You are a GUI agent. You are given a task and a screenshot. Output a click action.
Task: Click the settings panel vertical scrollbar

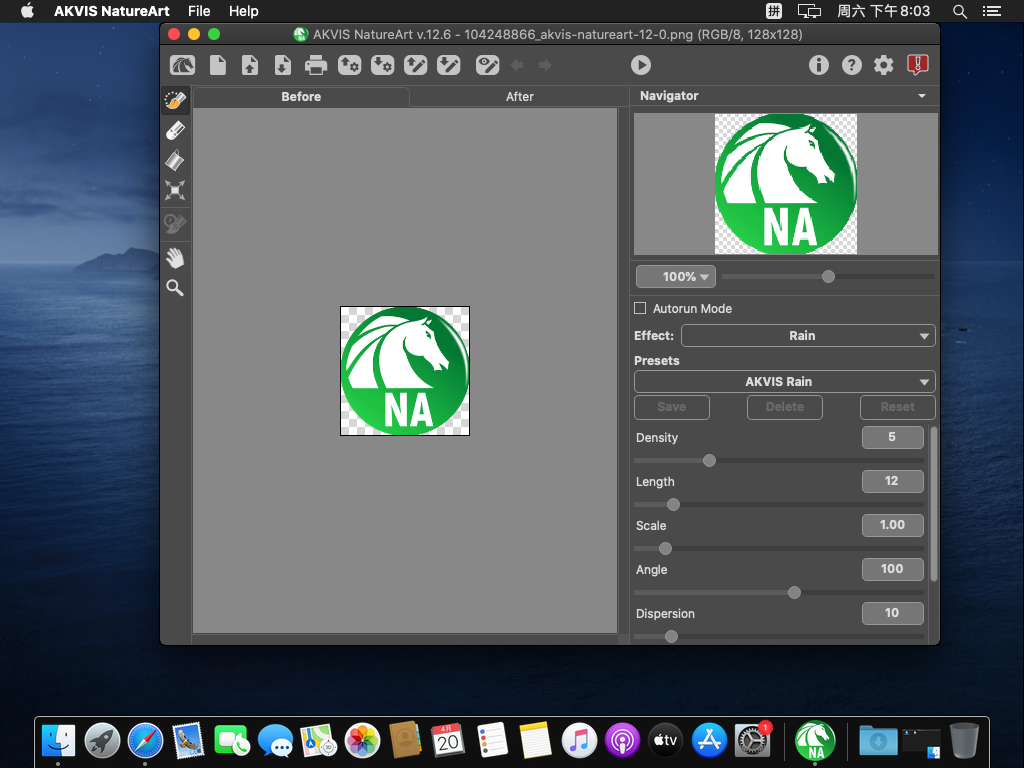pyautogui.click(x=933, y=504)
